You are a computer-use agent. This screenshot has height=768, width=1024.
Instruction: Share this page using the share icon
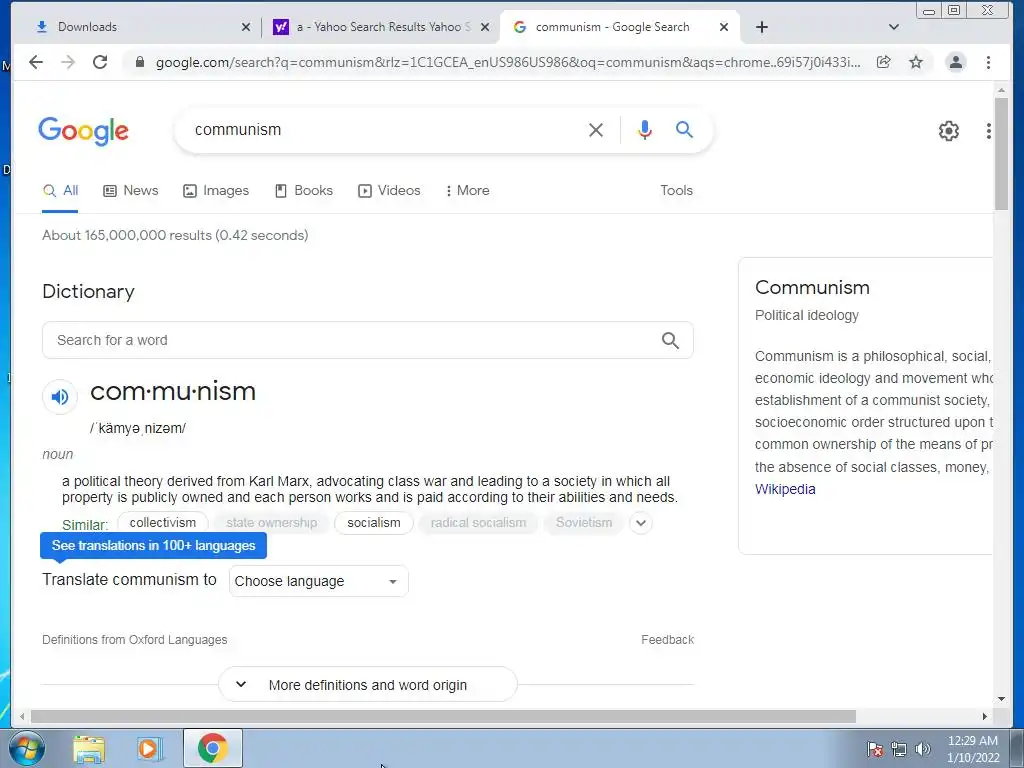[x=884, y=62]
